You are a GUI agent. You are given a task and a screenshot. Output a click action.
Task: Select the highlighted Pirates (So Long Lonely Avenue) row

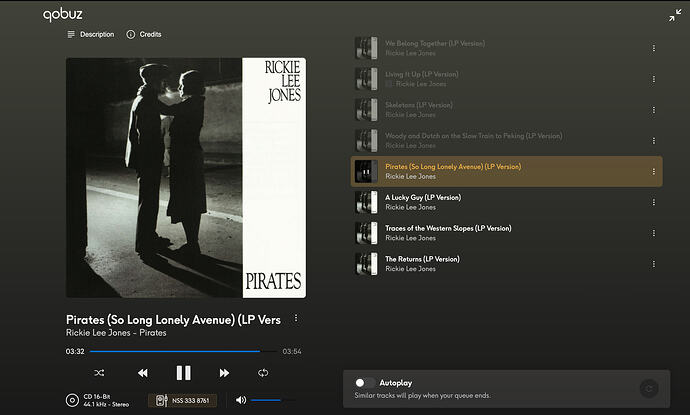506,171
